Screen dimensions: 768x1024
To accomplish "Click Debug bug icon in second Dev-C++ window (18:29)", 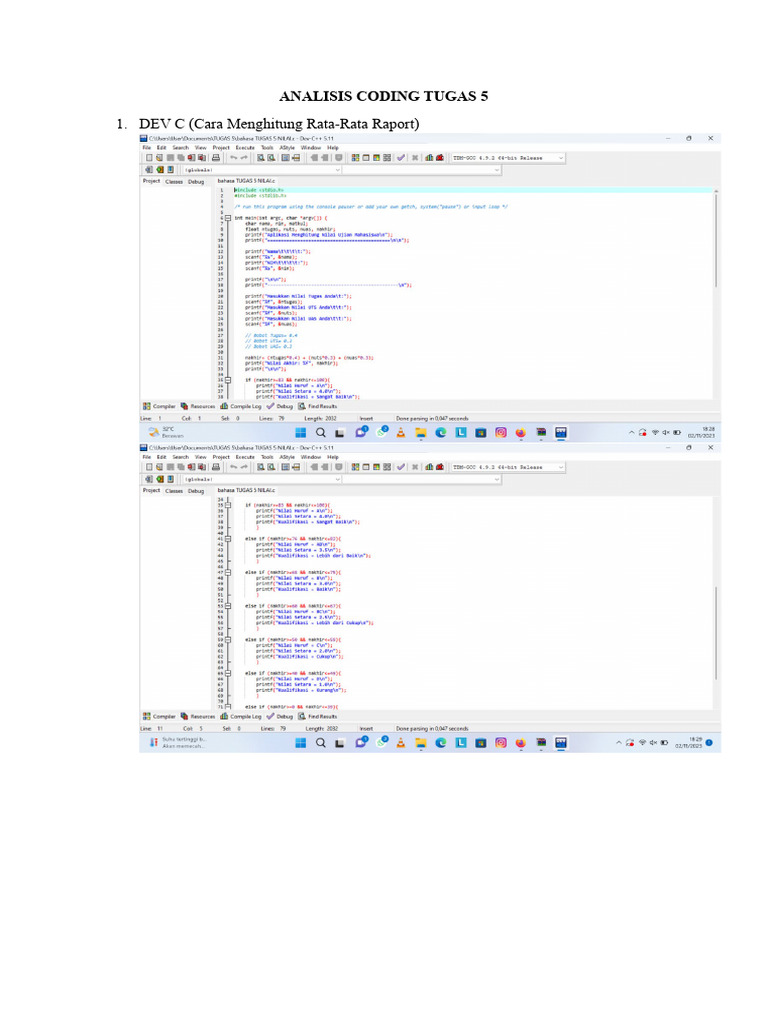I will point(440,467).
